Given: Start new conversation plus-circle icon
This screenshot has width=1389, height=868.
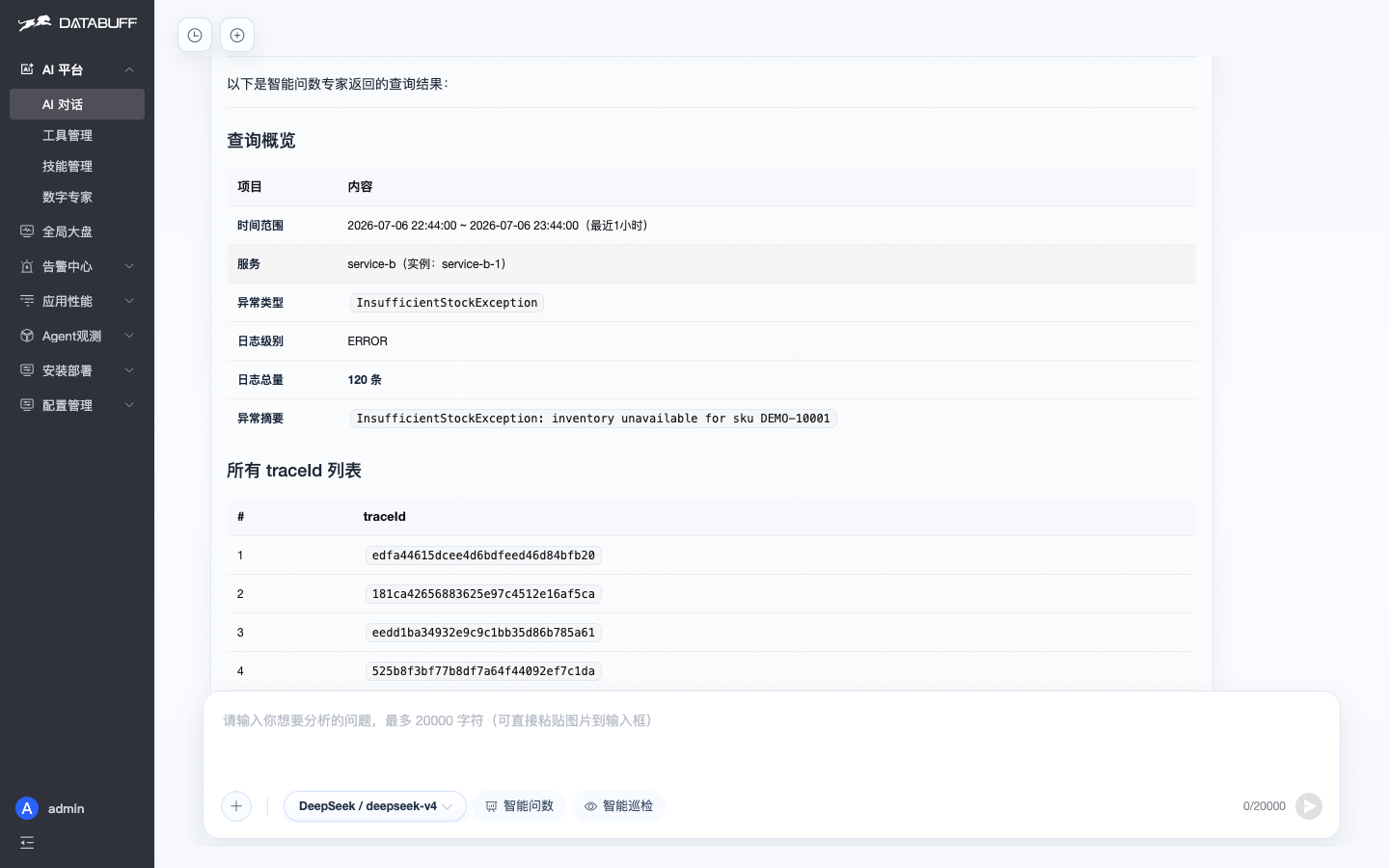Looking at the screenshot, I should pyautogui.click(x=237, y=36).
